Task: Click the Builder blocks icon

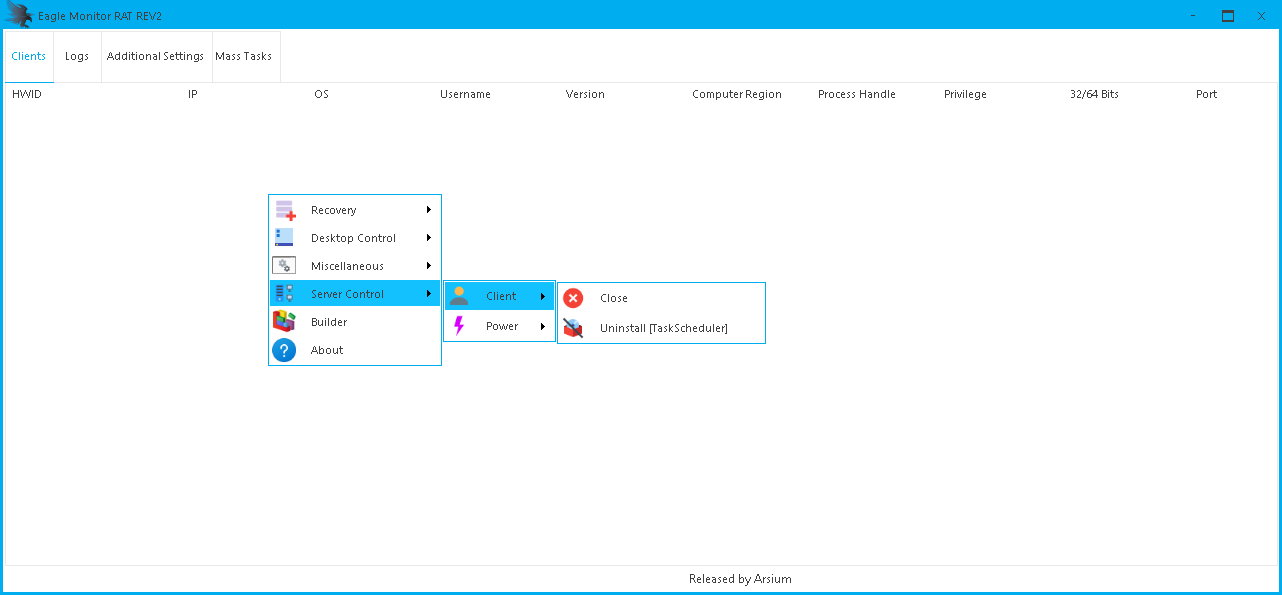Action: pyautogui.click(x=284, y=322)
